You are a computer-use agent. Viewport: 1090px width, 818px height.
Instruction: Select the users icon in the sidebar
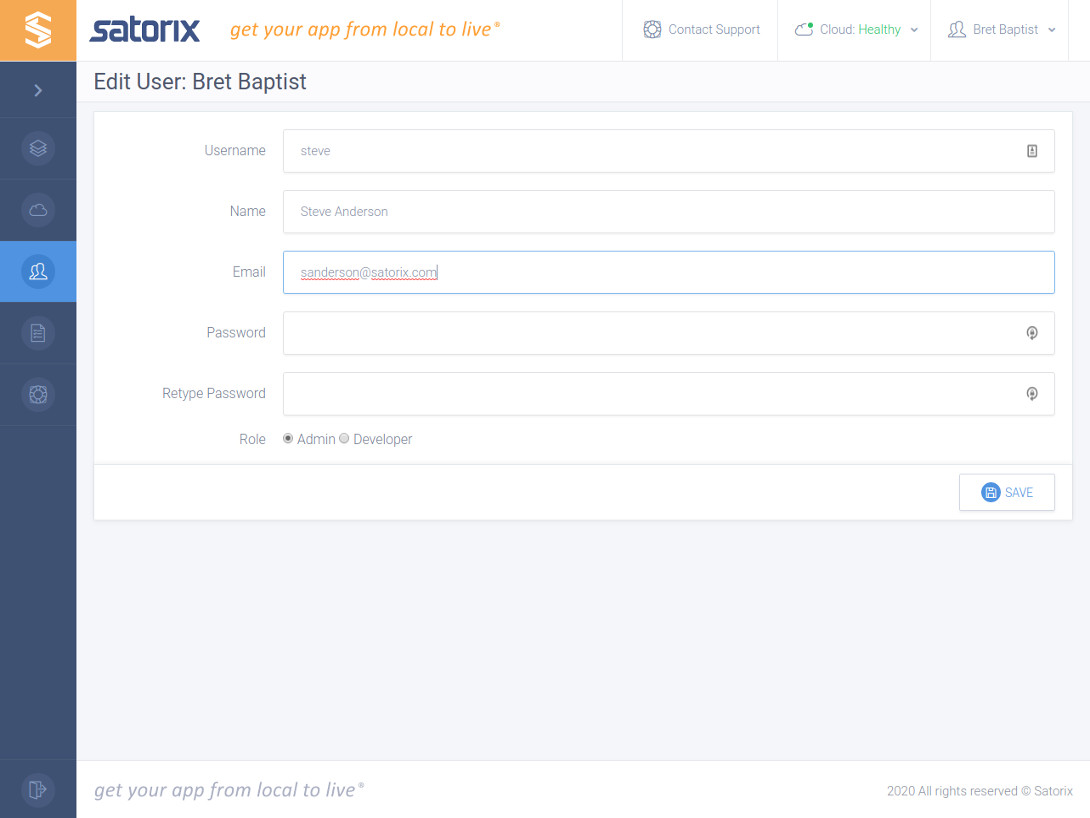pyautogui.click(x=38, y=271)
